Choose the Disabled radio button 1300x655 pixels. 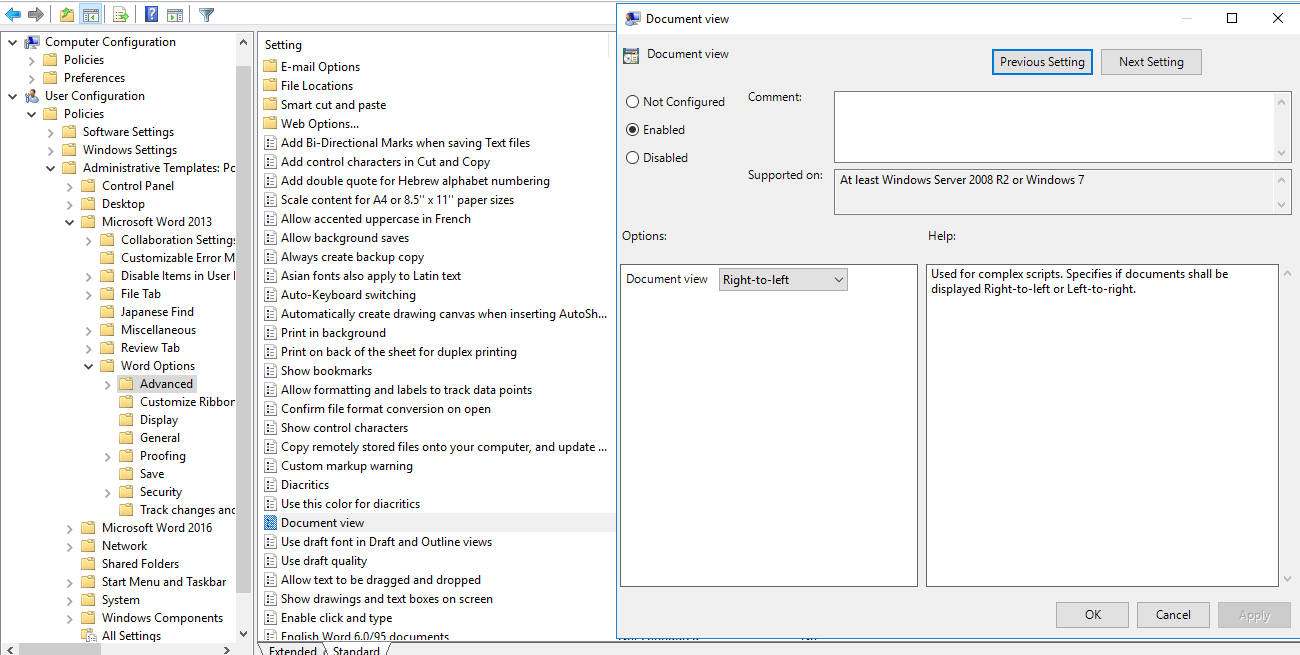[x=632, y=158]
